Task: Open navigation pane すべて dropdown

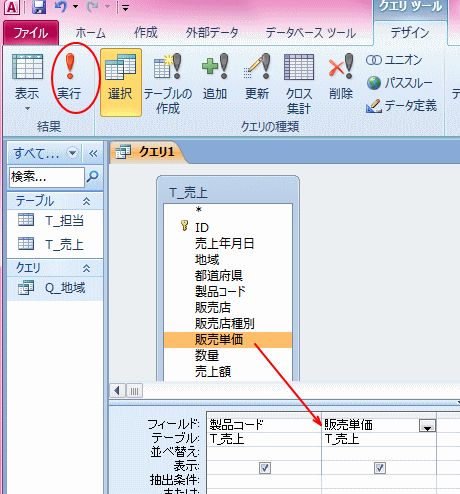Action: [72, 153]
